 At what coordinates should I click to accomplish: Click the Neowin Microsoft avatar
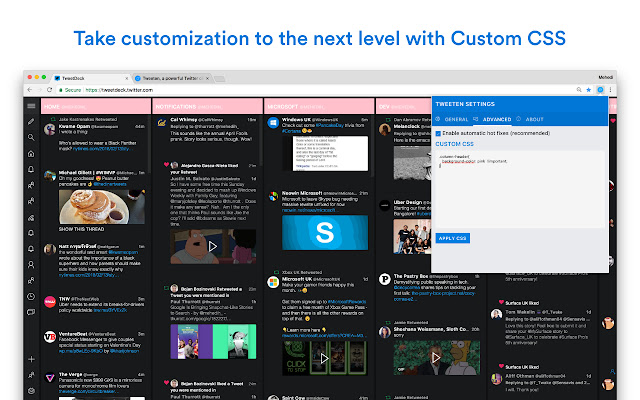[273, 196]
